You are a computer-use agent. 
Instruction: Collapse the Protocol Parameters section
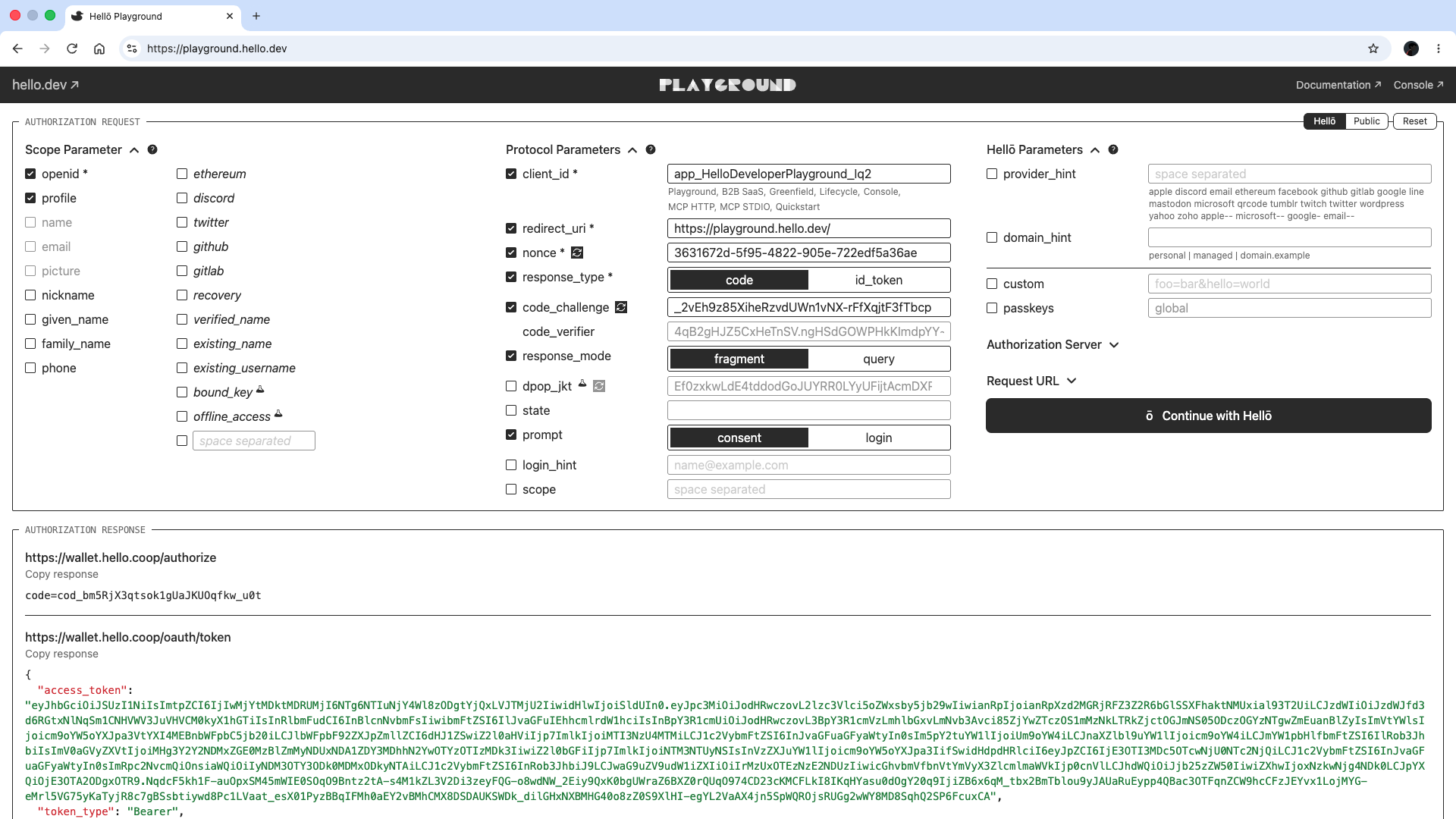632,150
